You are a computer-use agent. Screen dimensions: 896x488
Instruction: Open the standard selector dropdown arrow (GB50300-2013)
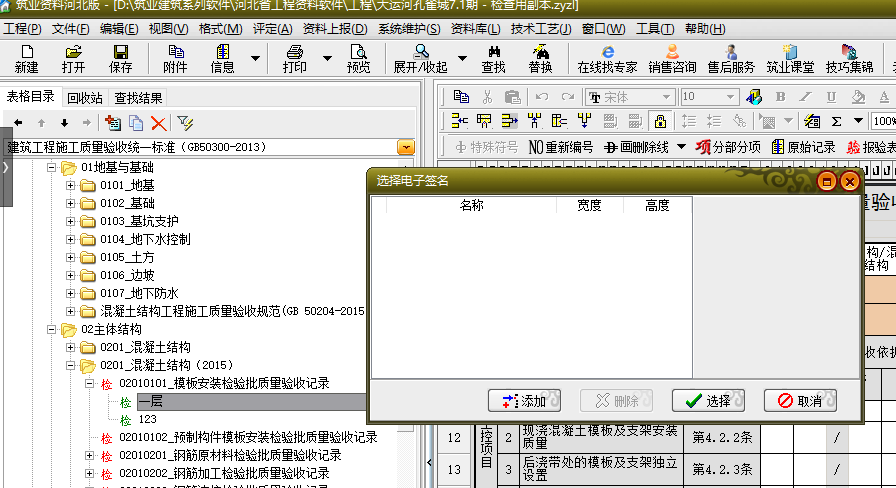point(406,147)
